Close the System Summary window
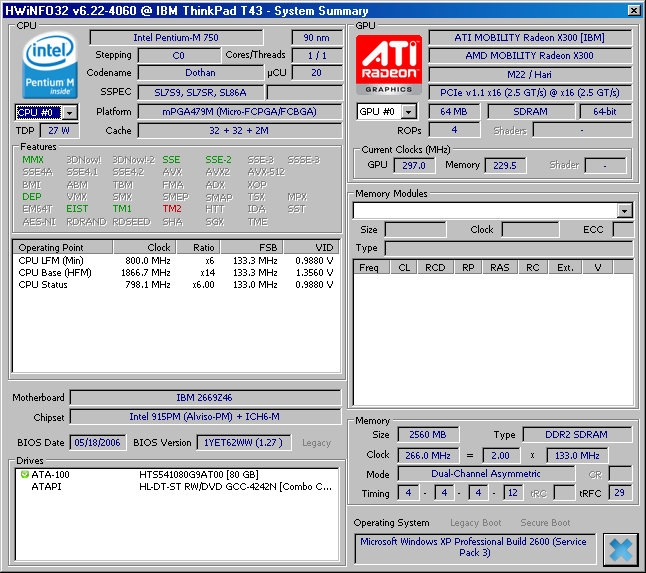The width and height of the screenshot is (646, 573). pyautogui.click(x=634, y=10)
